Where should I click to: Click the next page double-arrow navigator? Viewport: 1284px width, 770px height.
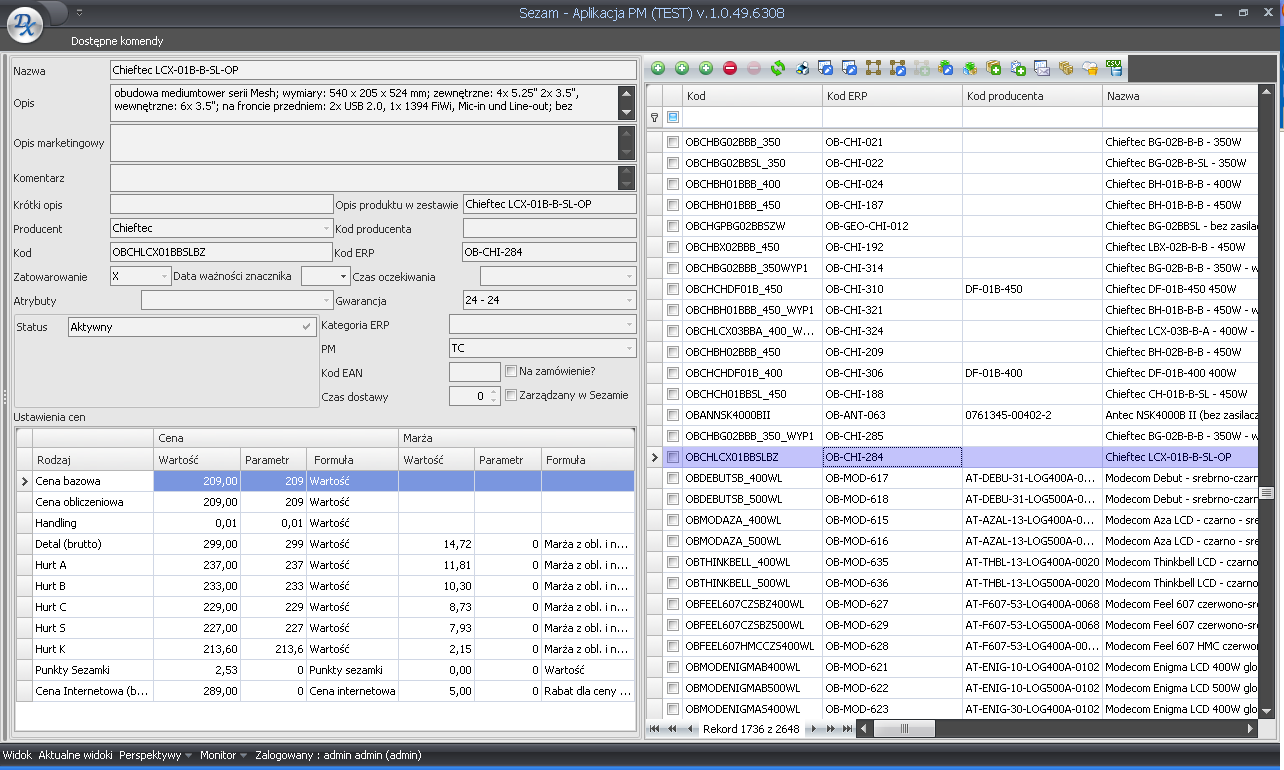[830, 729]
